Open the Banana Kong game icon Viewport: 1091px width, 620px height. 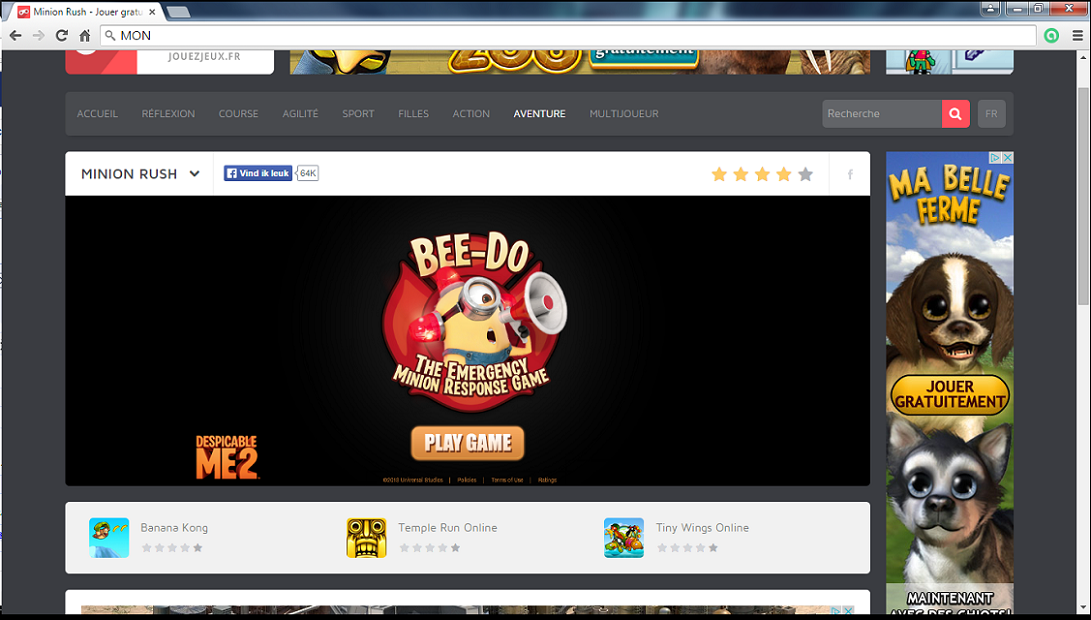(109, 537)
